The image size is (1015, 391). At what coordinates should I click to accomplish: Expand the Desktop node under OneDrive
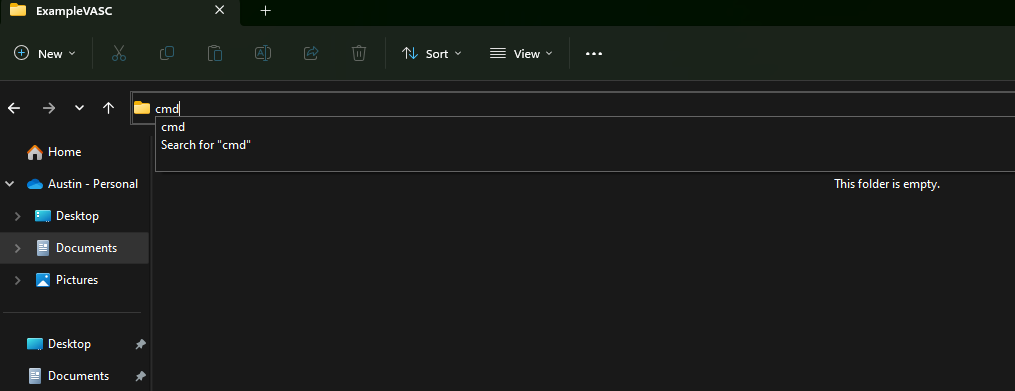17,216
